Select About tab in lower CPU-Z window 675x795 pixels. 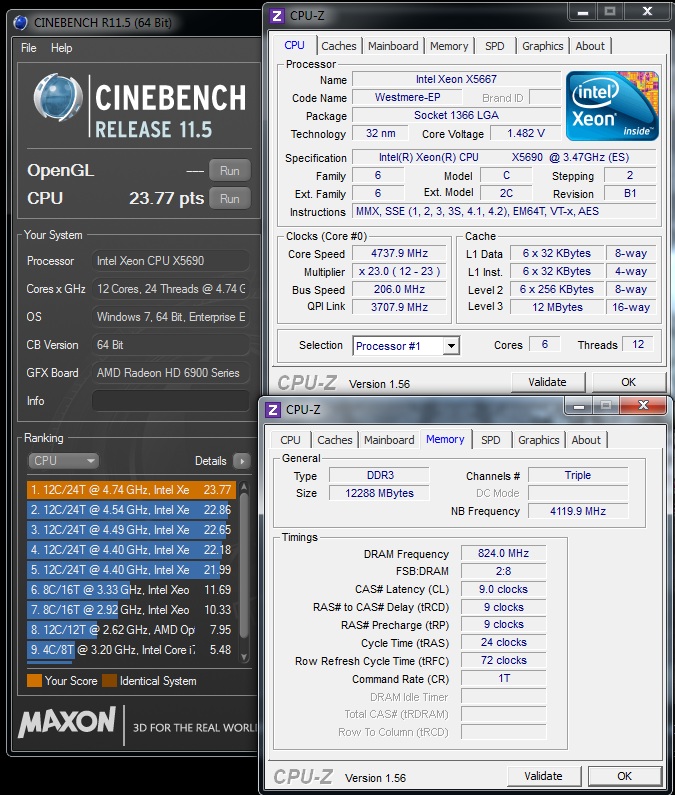pos(586,440)
